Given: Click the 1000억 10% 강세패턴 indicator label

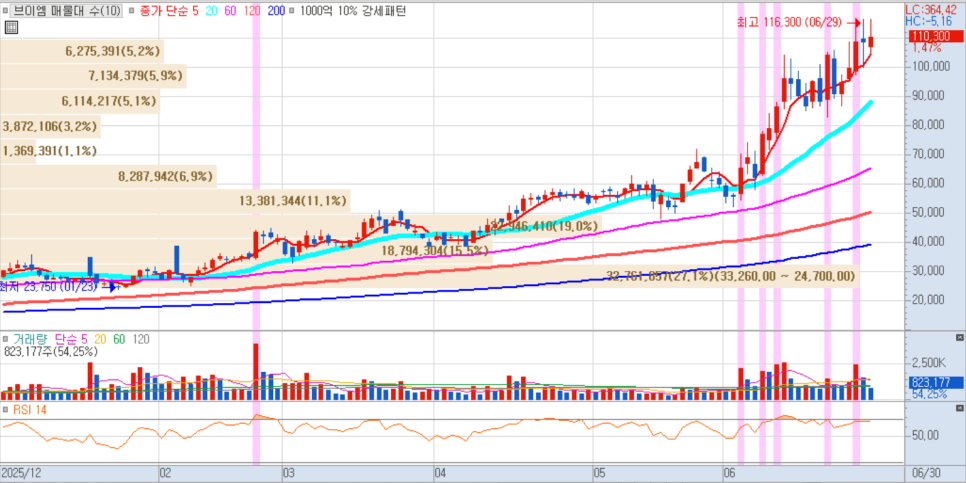Looking at the screenshot, I should 353,11.
